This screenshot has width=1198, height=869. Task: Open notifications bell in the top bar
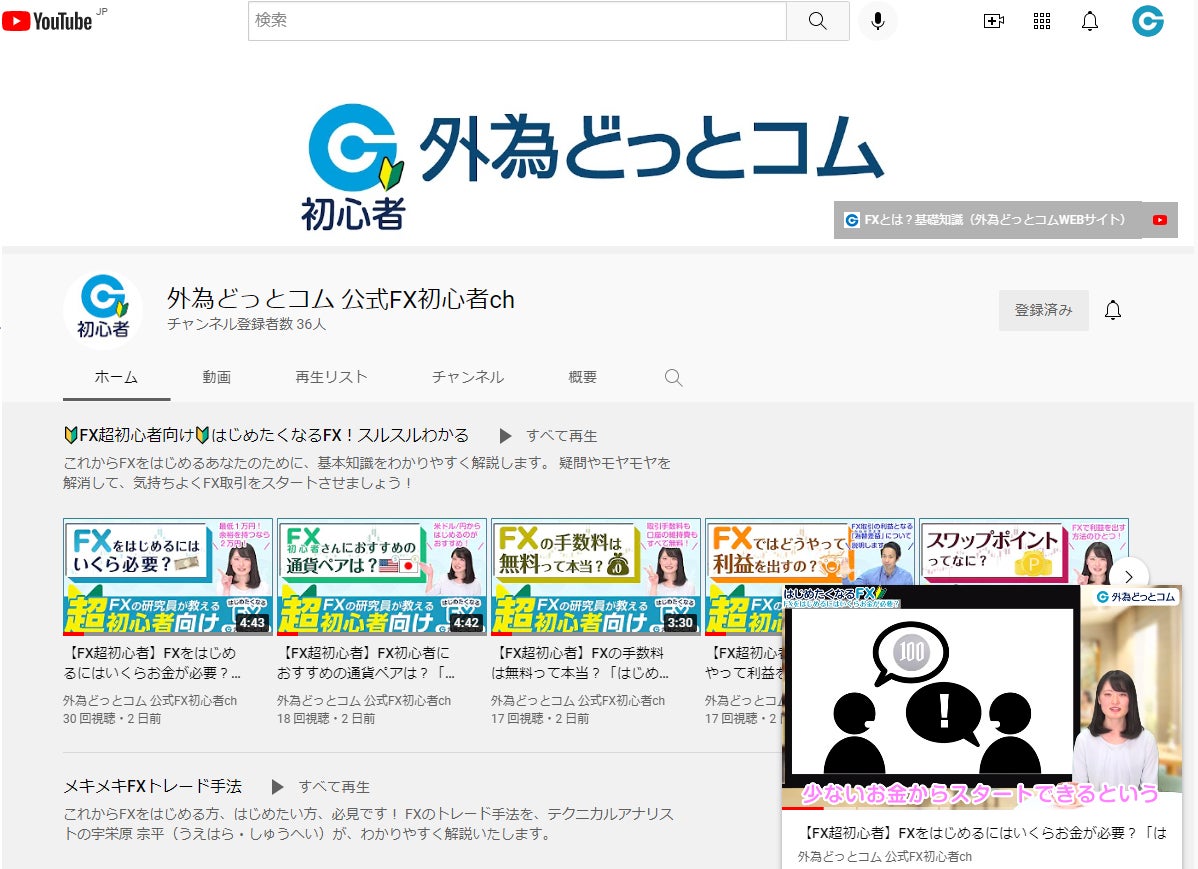point(1090,21)
